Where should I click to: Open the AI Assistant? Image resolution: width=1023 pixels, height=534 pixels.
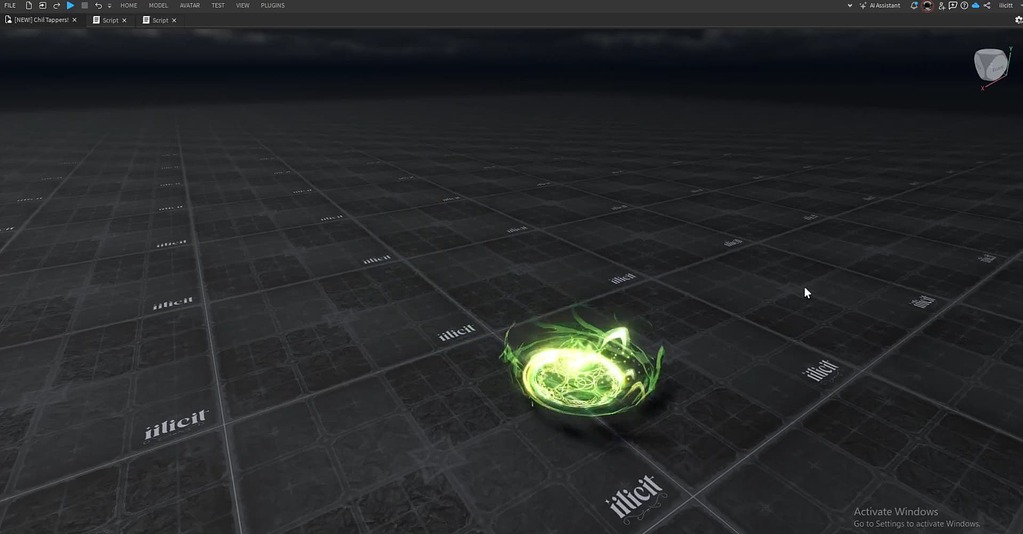coord(879,5)
